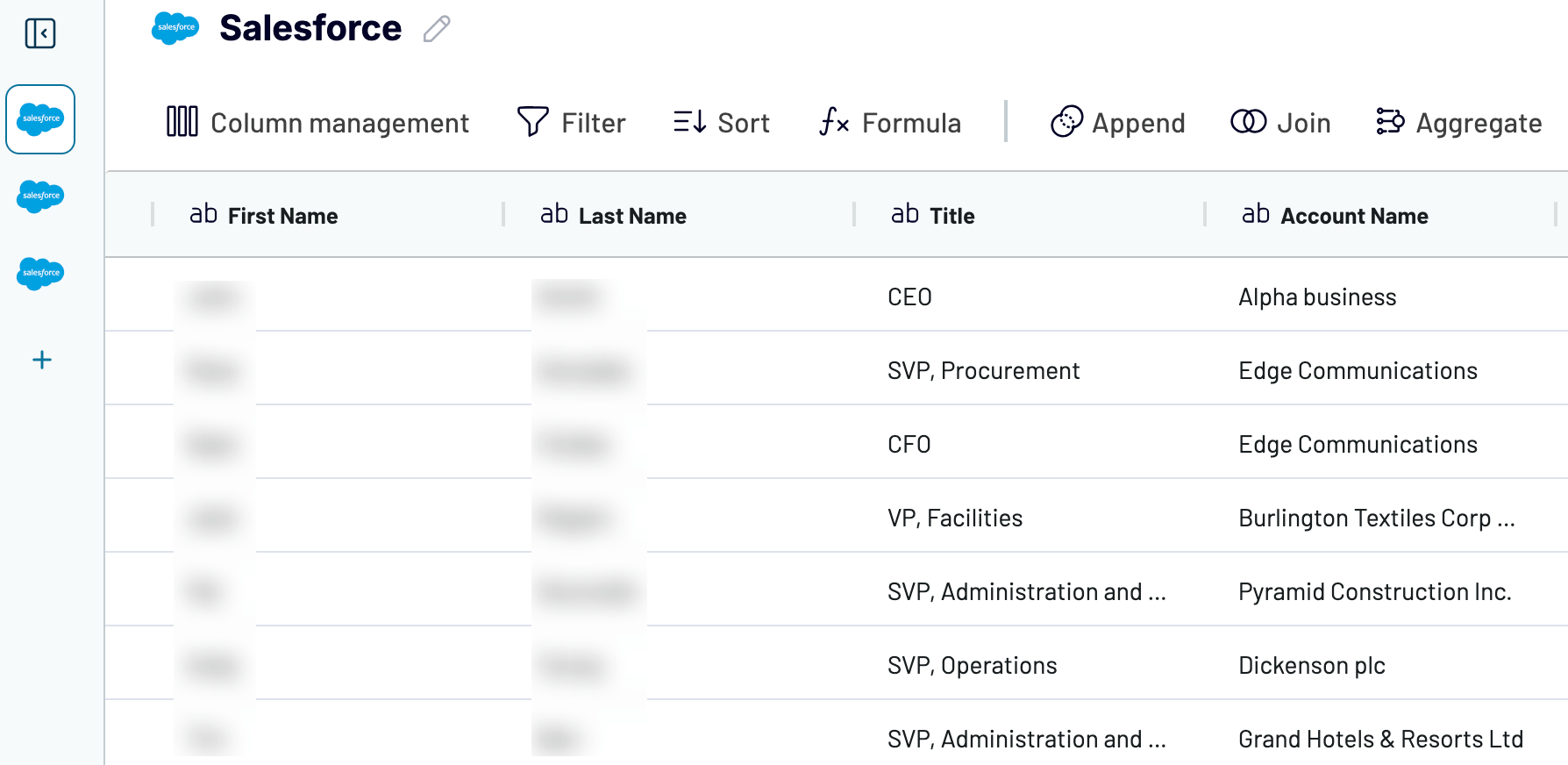The width and height of the screenshot is (1568, 765).
Task: Open the text type selector on Account Name column
Action: click(1257, 214)
